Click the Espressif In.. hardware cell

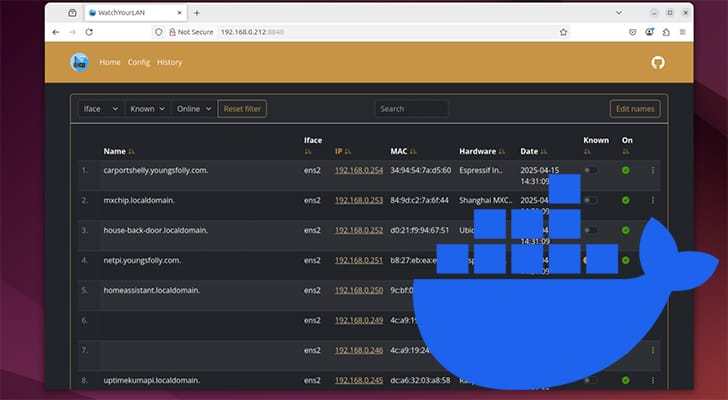pos(481,170)
